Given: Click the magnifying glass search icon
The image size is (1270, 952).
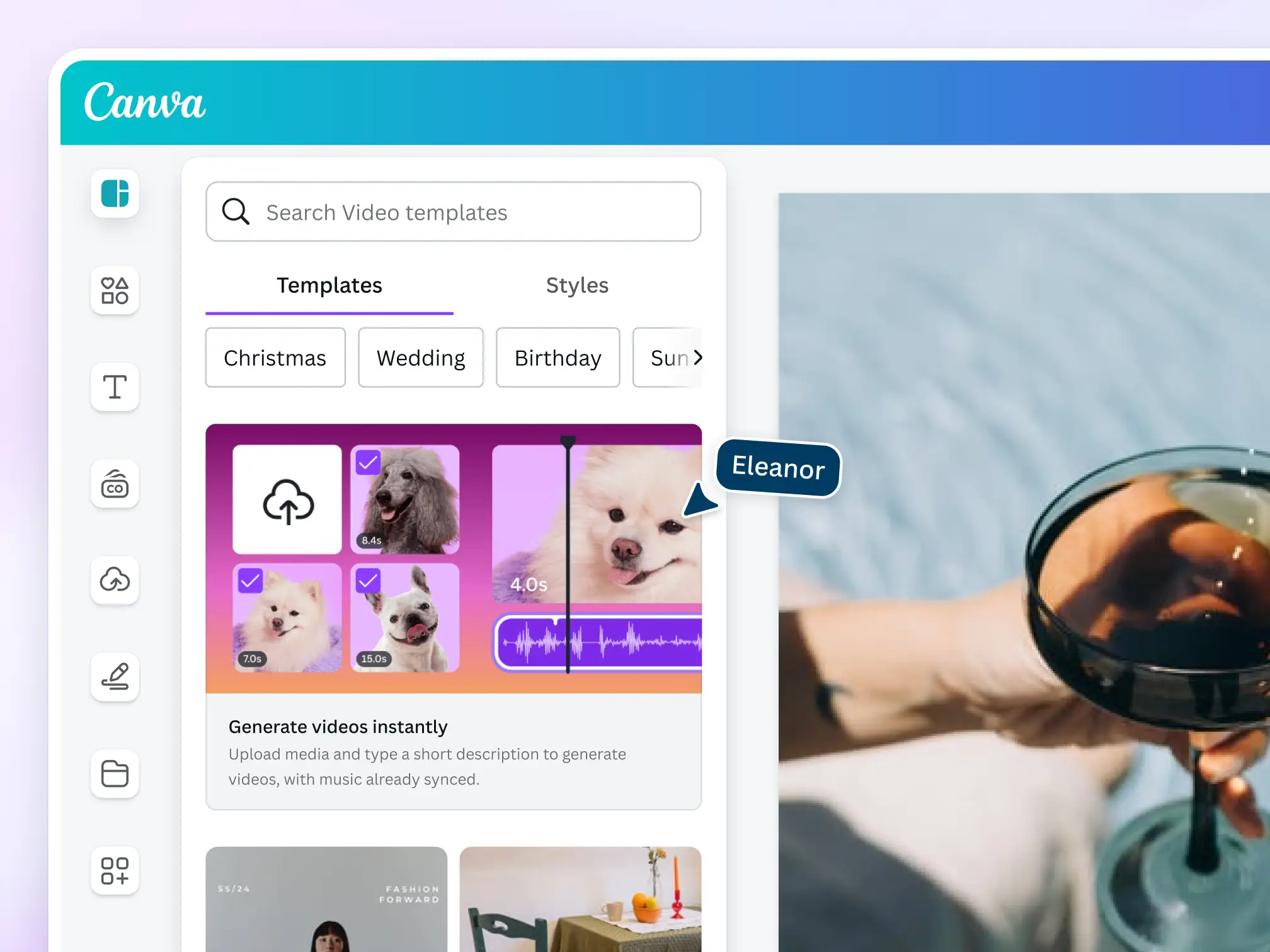Looking at the screenshot, I should (235, 212).
